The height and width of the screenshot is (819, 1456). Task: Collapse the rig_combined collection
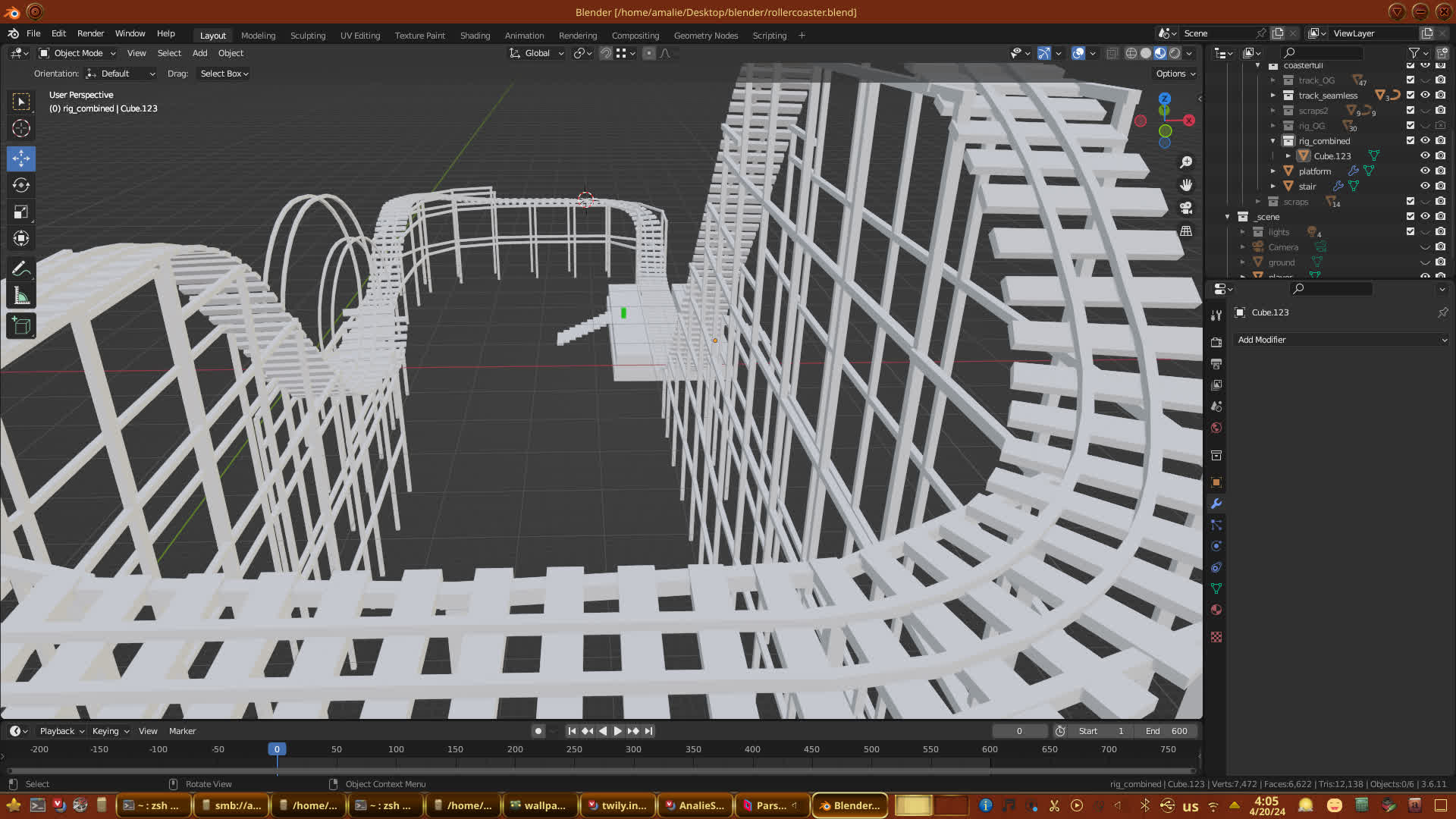[x=1273, y=141]
